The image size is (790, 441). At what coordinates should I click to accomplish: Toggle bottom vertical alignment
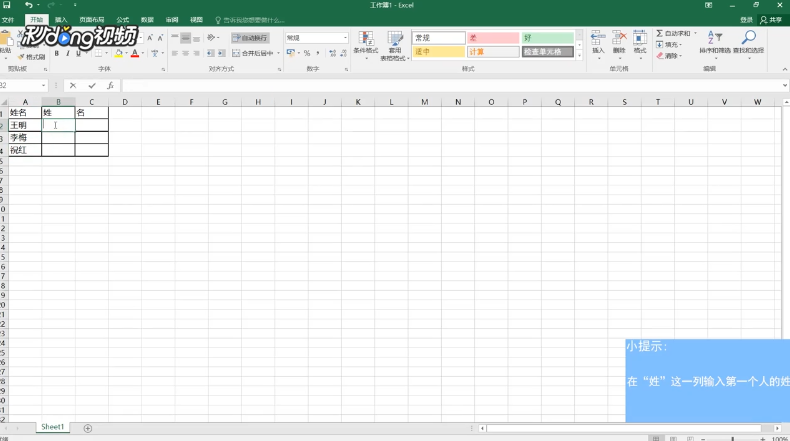196,38
